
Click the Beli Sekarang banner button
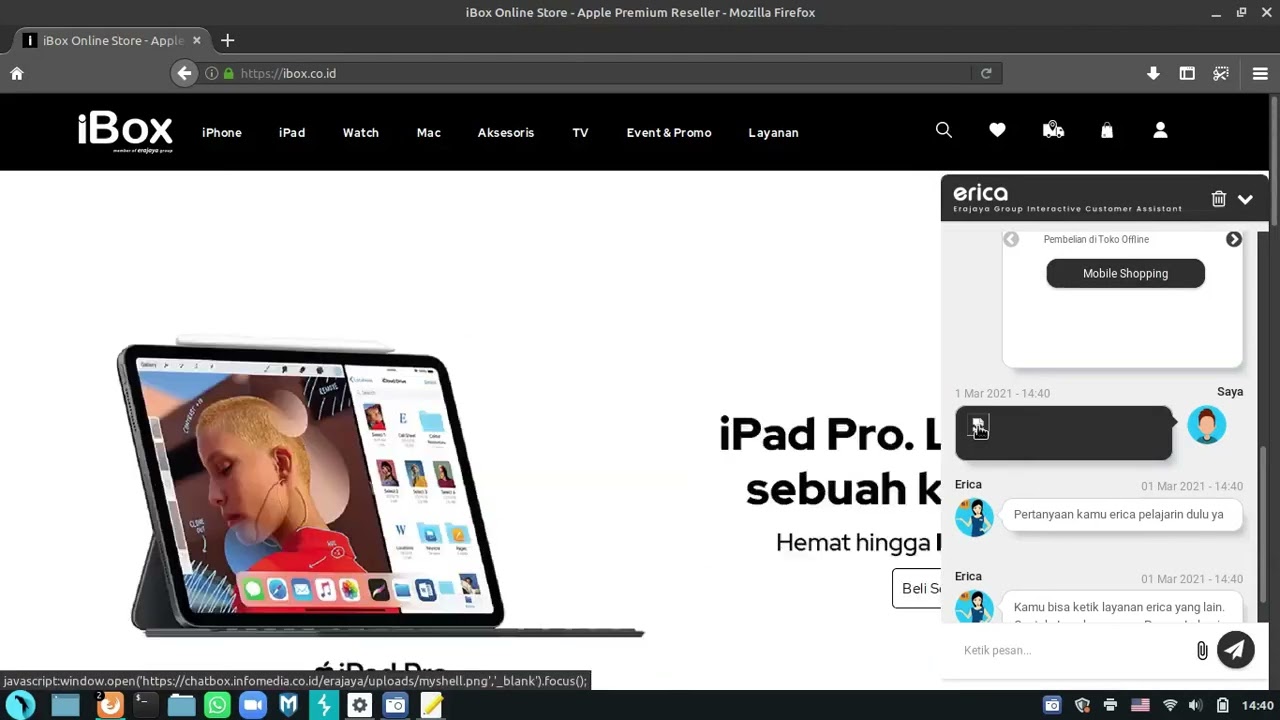917,588
